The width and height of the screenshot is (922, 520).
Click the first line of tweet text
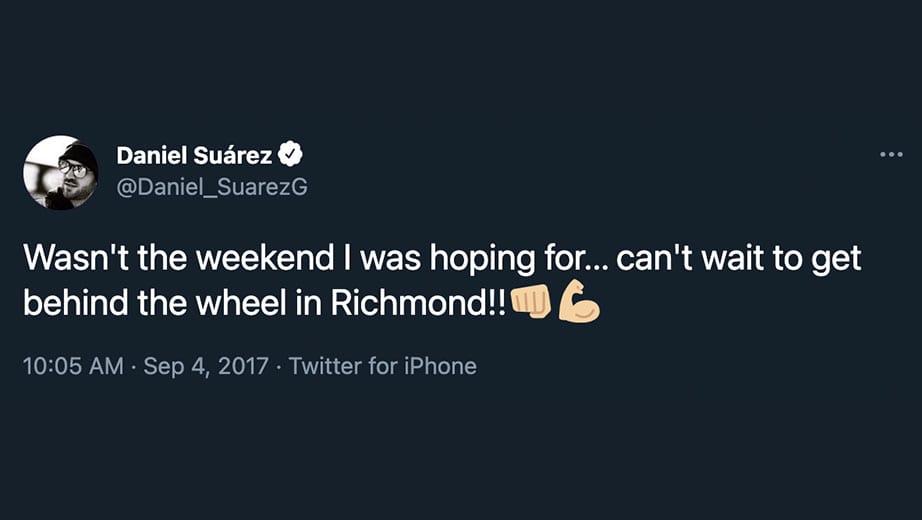442,259
